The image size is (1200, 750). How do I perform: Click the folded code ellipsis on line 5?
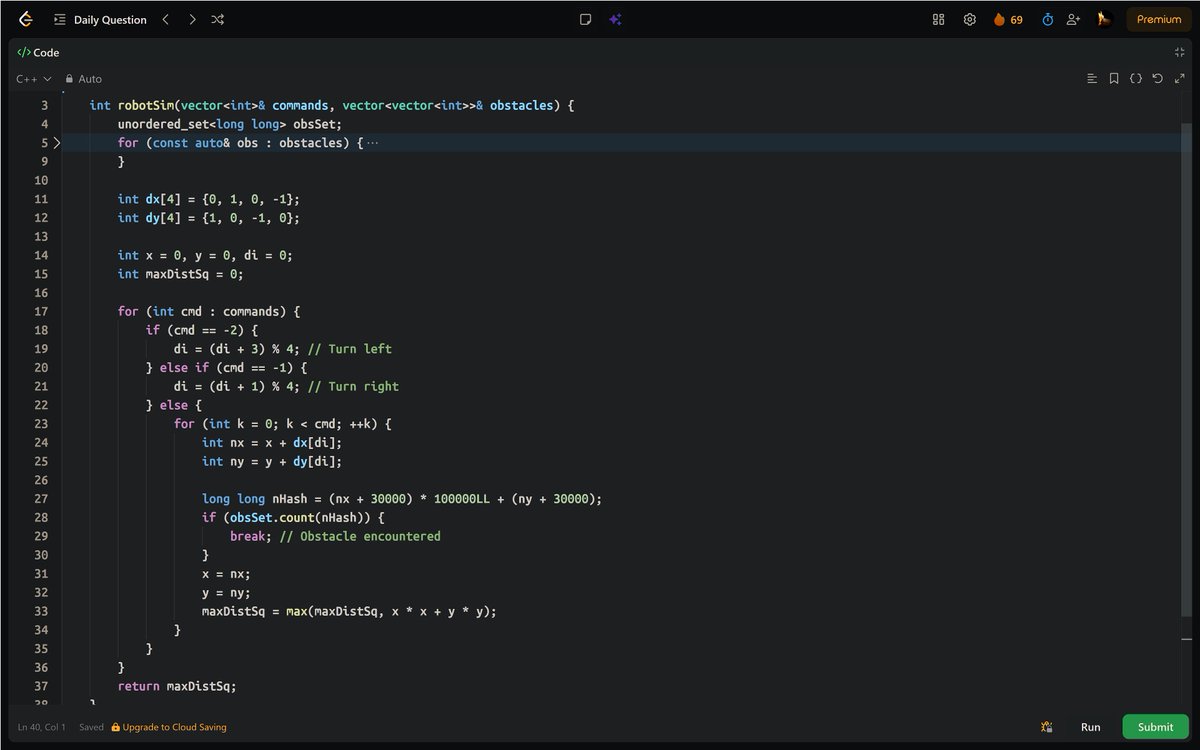(373, 143)
